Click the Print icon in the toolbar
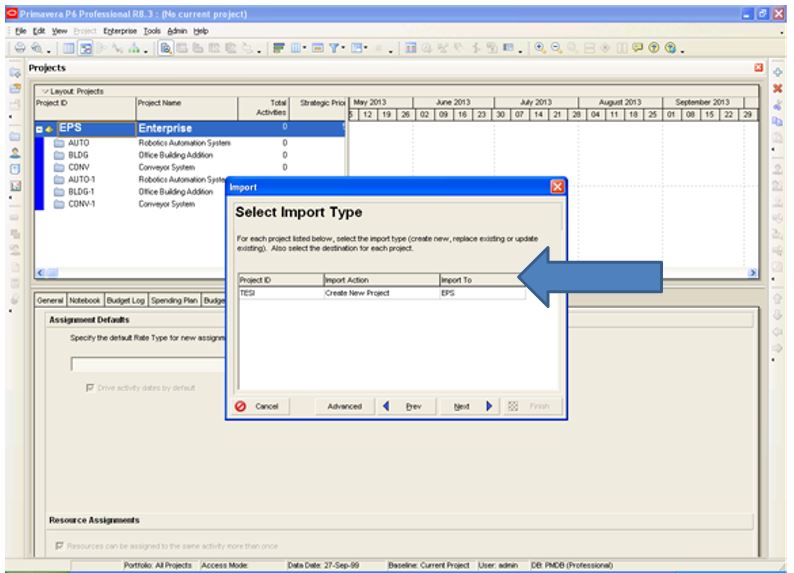This screenshot has width=794, height=573. pos(9,48)
